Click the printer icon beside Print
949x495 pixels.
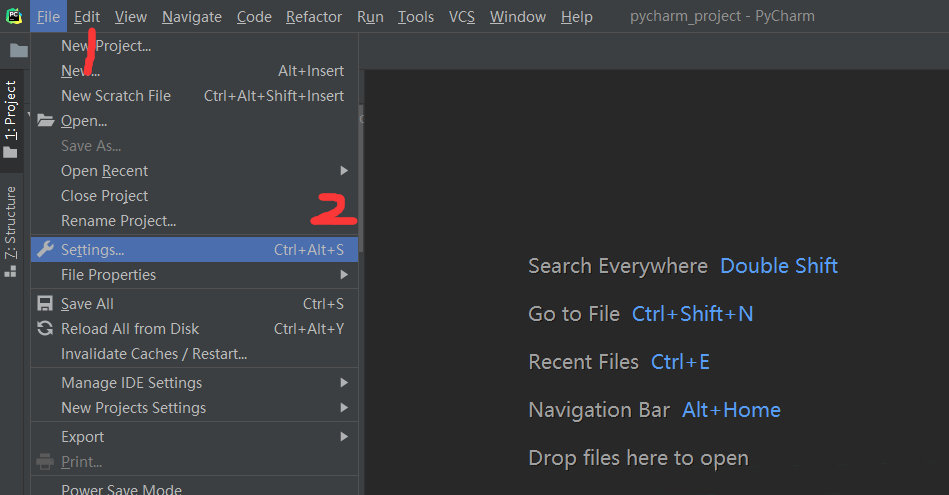pos(45,462)
